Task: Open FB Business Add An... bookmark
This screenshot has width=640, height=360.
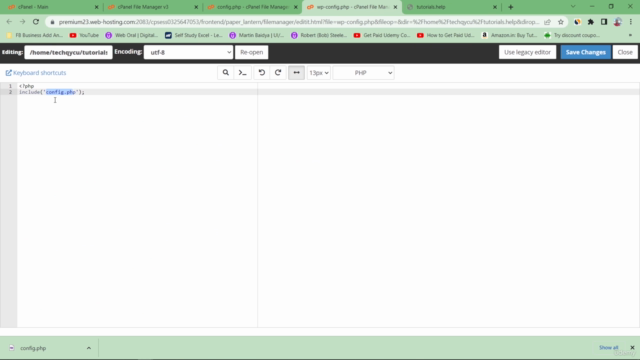Action: (35, 36)
